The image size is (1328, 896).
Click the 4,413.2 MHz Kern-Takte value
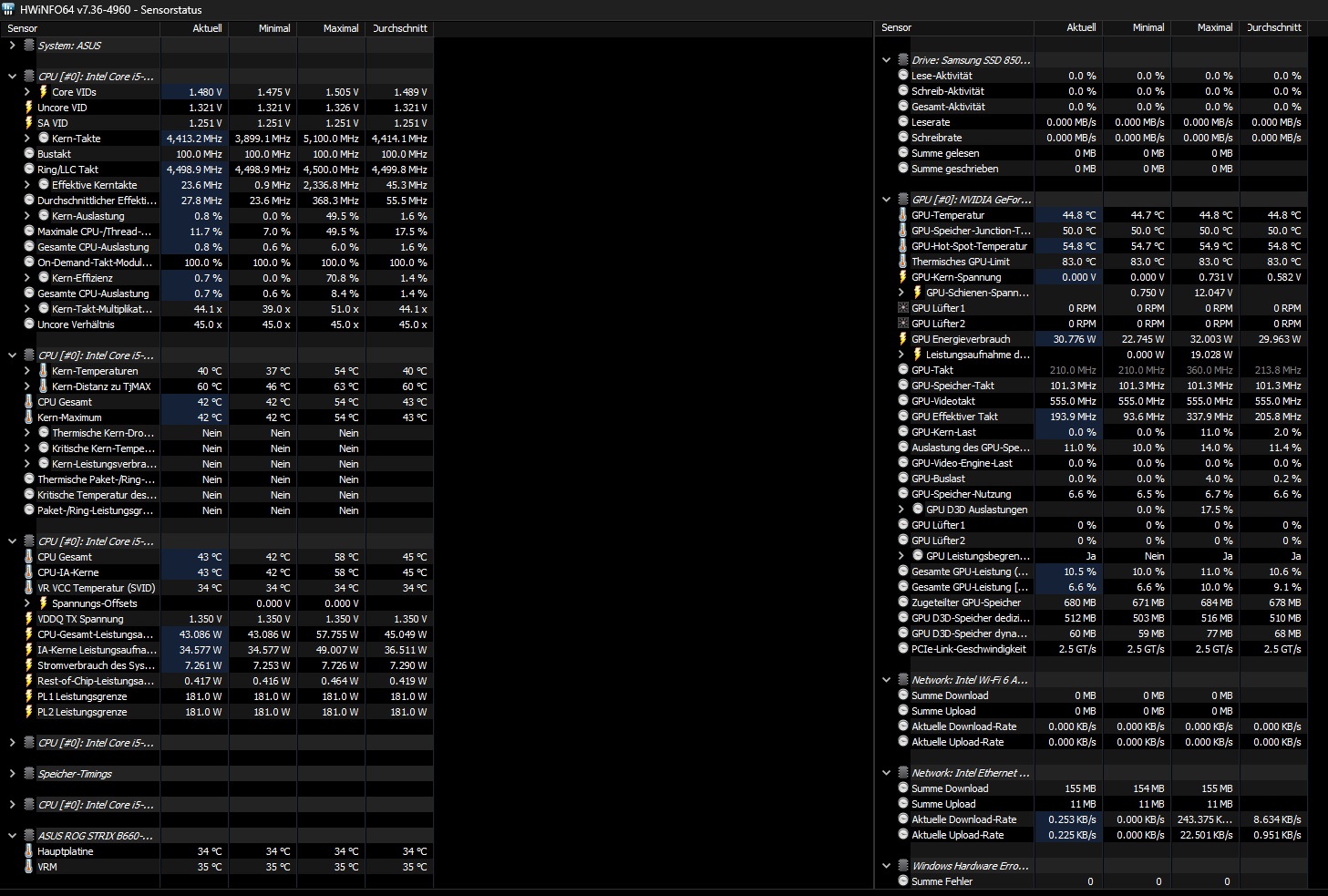(194, 139)
